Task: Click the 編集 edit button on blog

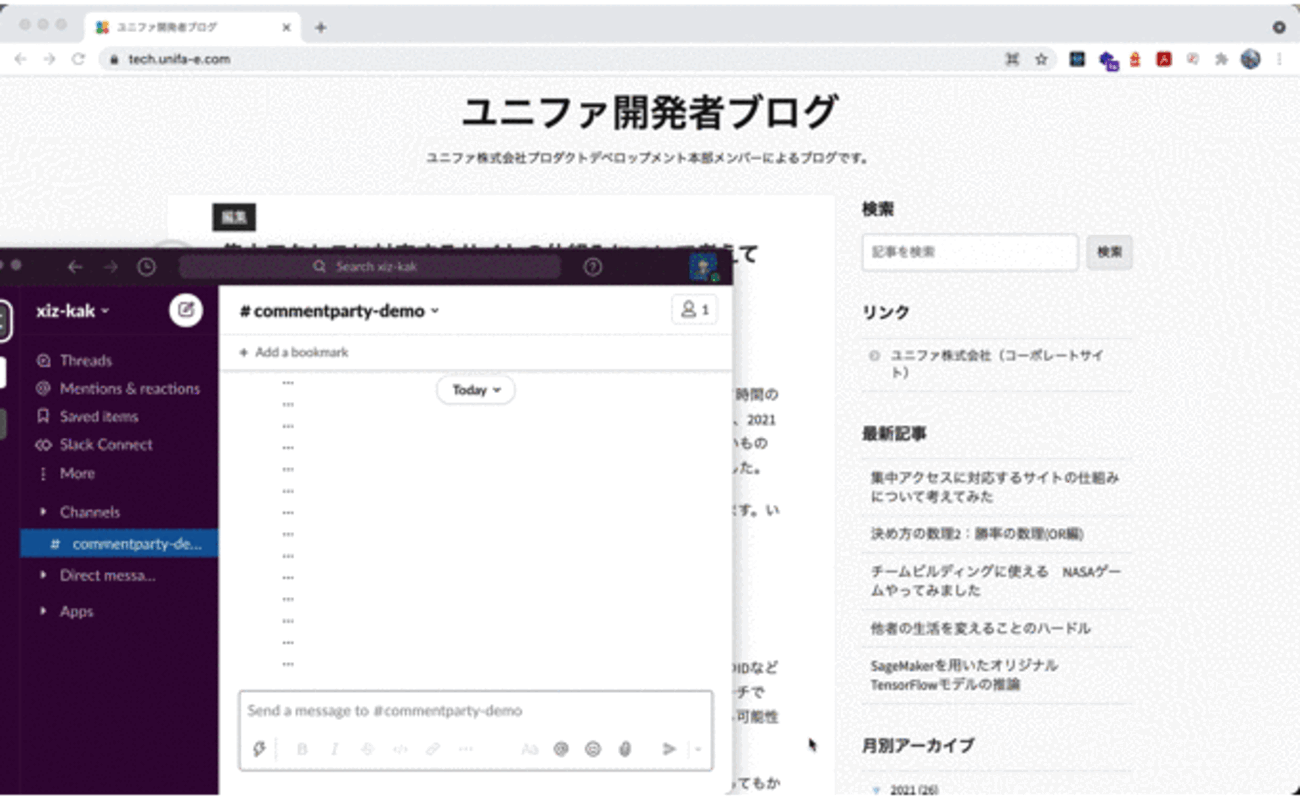Action: 234,216
